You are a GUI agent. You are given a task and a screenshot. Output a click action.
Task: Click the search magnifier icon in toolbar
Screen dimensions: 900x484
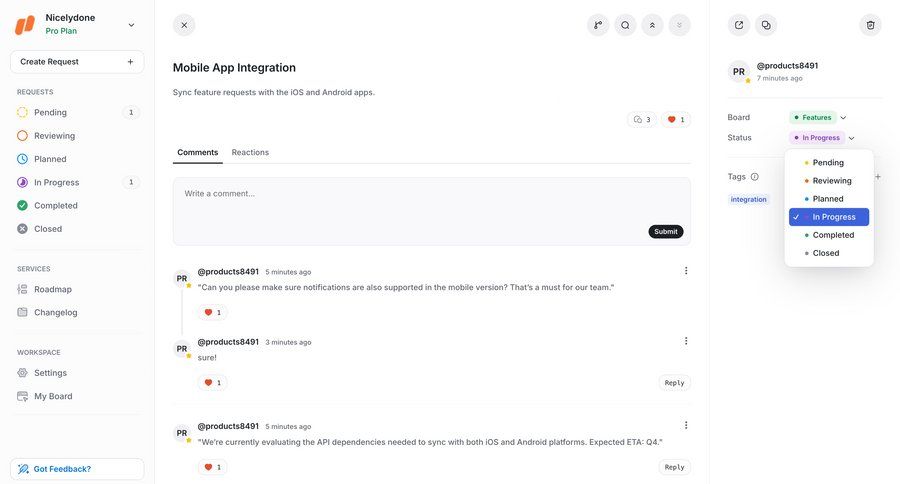pos(625,25)
